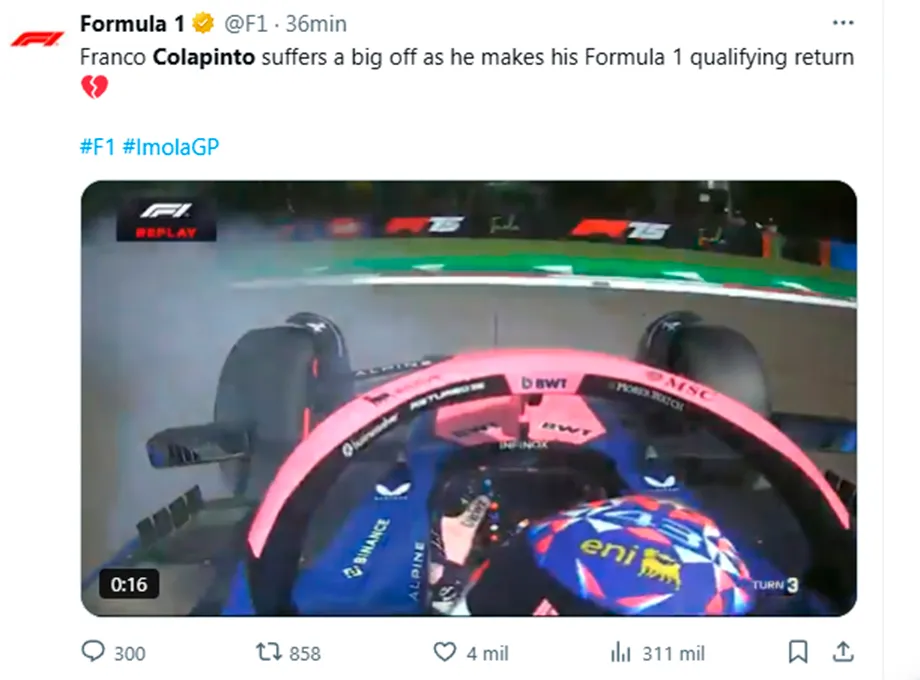
Task: Open the 36min timestamp link
Action: click(316, 24)
